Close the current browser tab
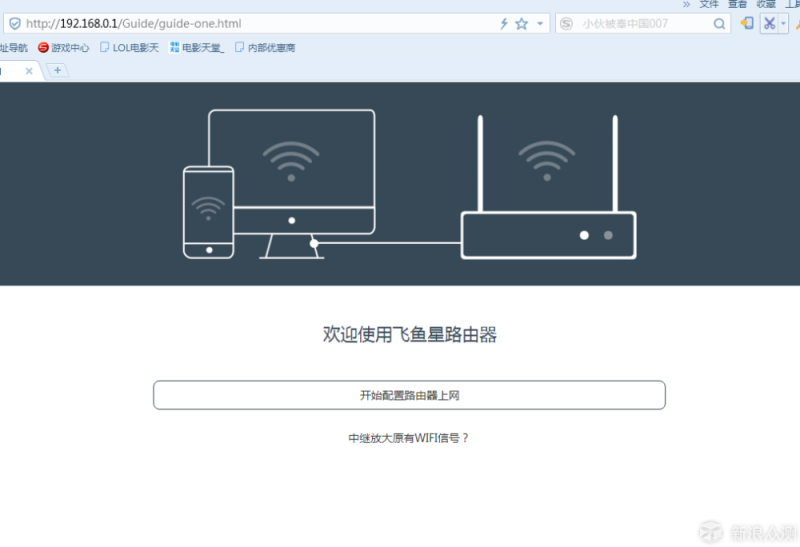800x547 pixels. [29, 71]
